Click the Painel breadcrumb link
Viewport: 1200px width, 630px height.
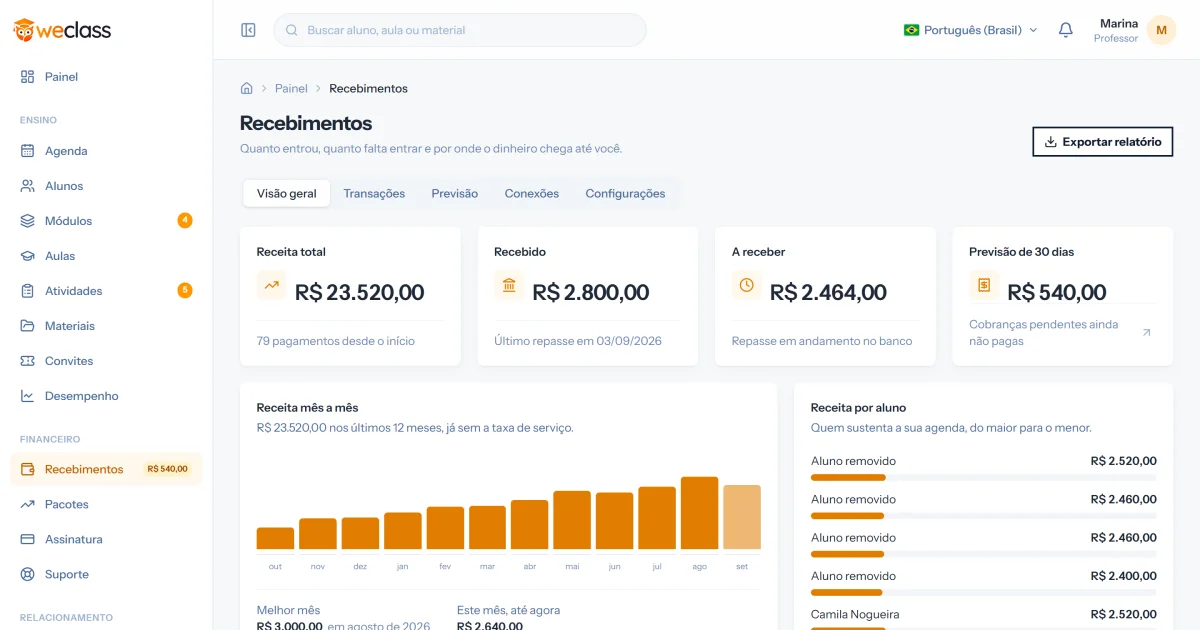point(291,88)
